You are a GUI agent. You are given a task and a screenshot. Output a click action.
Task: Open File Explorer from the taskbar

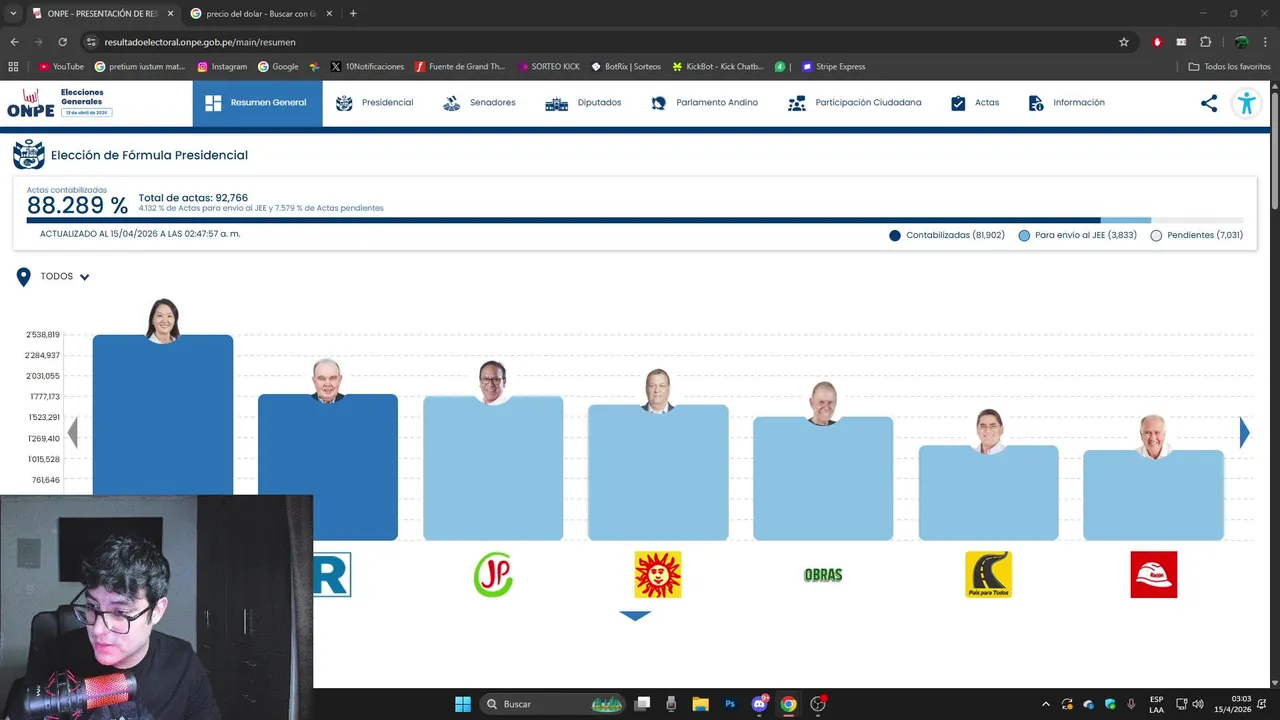pos(700,704)
